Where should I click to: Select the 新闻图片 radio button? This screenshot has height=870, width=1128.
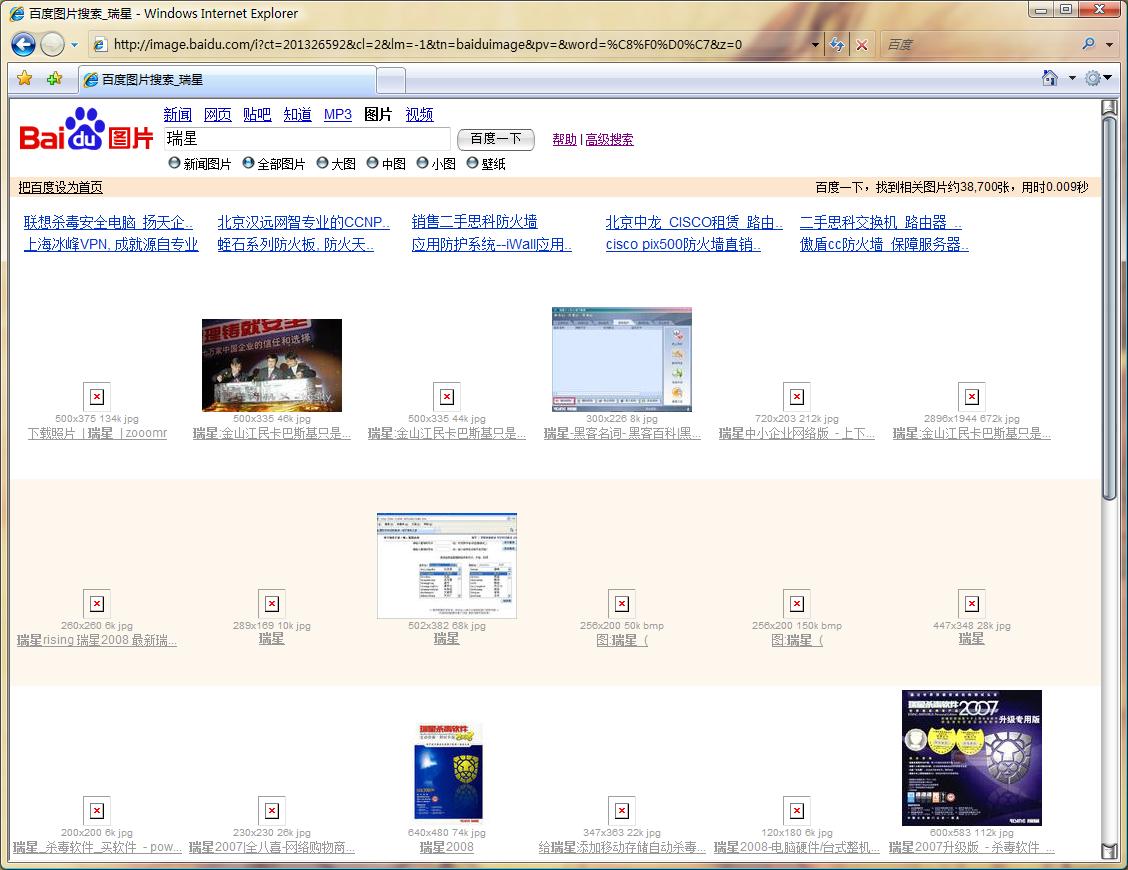coord(174,163)
